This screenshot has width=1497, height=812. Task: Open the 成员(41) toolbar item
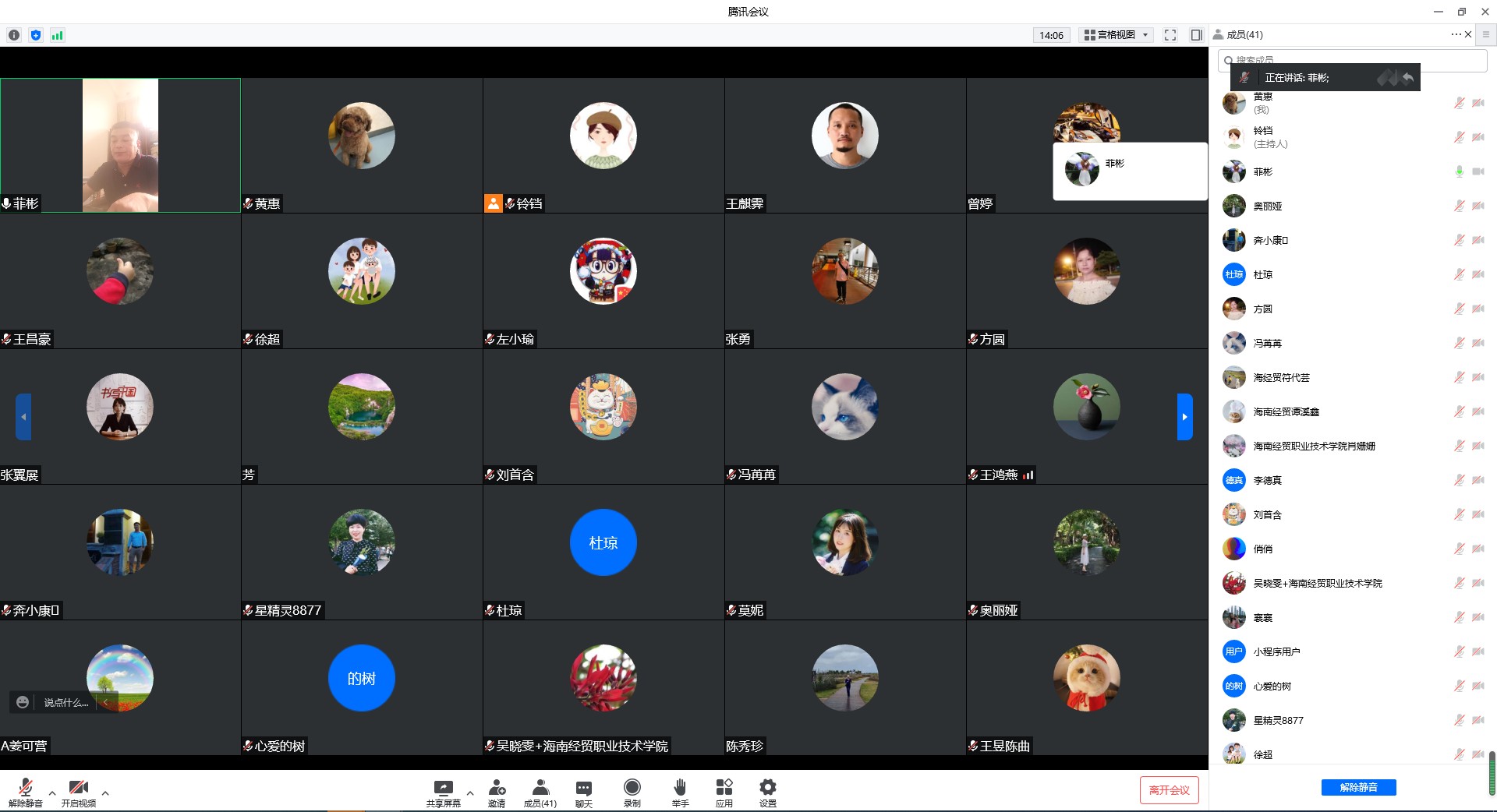click(540, 791)
